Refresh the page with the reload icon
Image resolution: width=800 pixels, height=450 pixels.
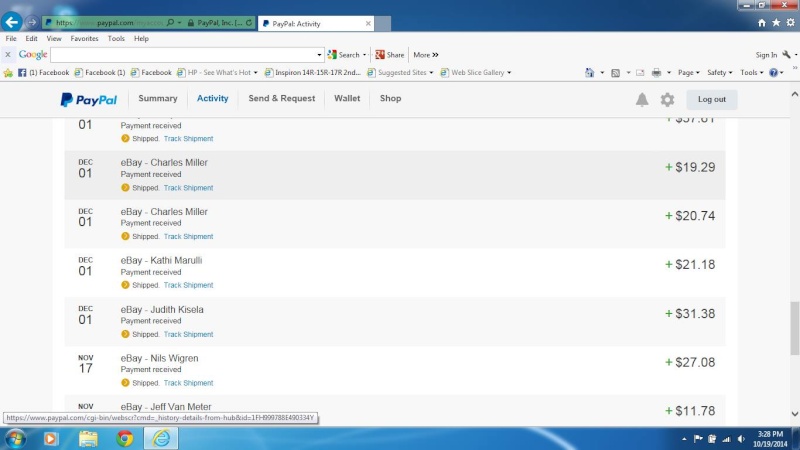point(248,23)
